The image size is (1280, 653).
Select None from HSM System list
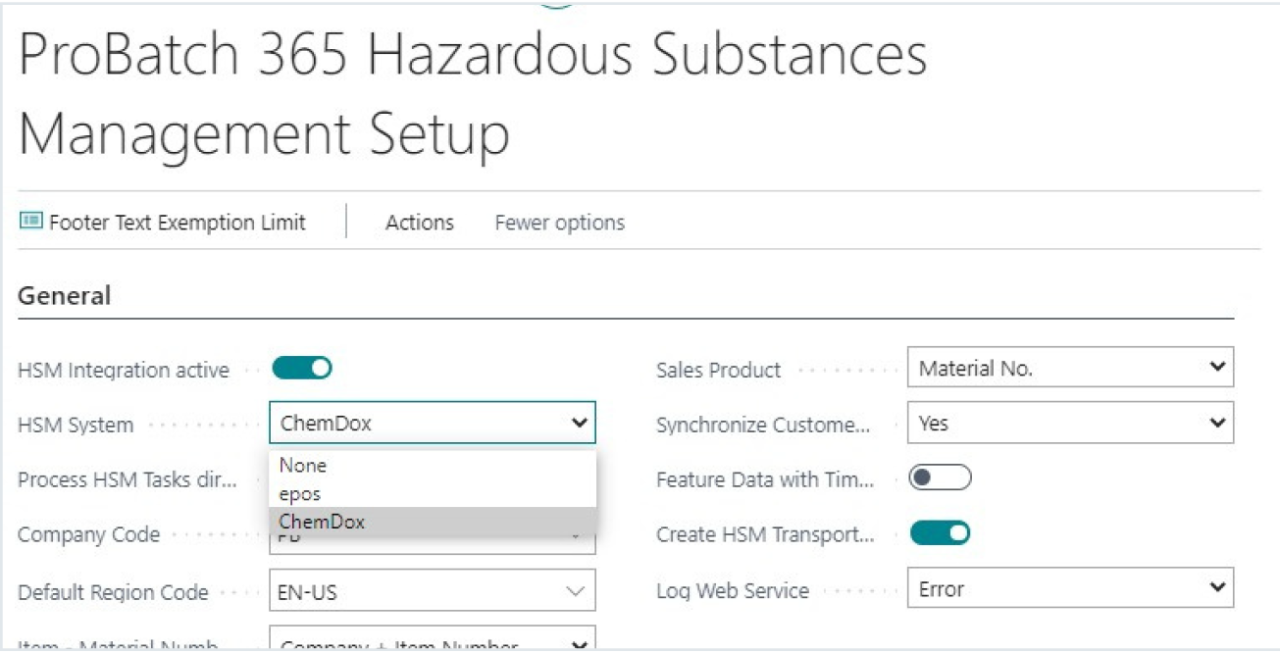(303, 465)
